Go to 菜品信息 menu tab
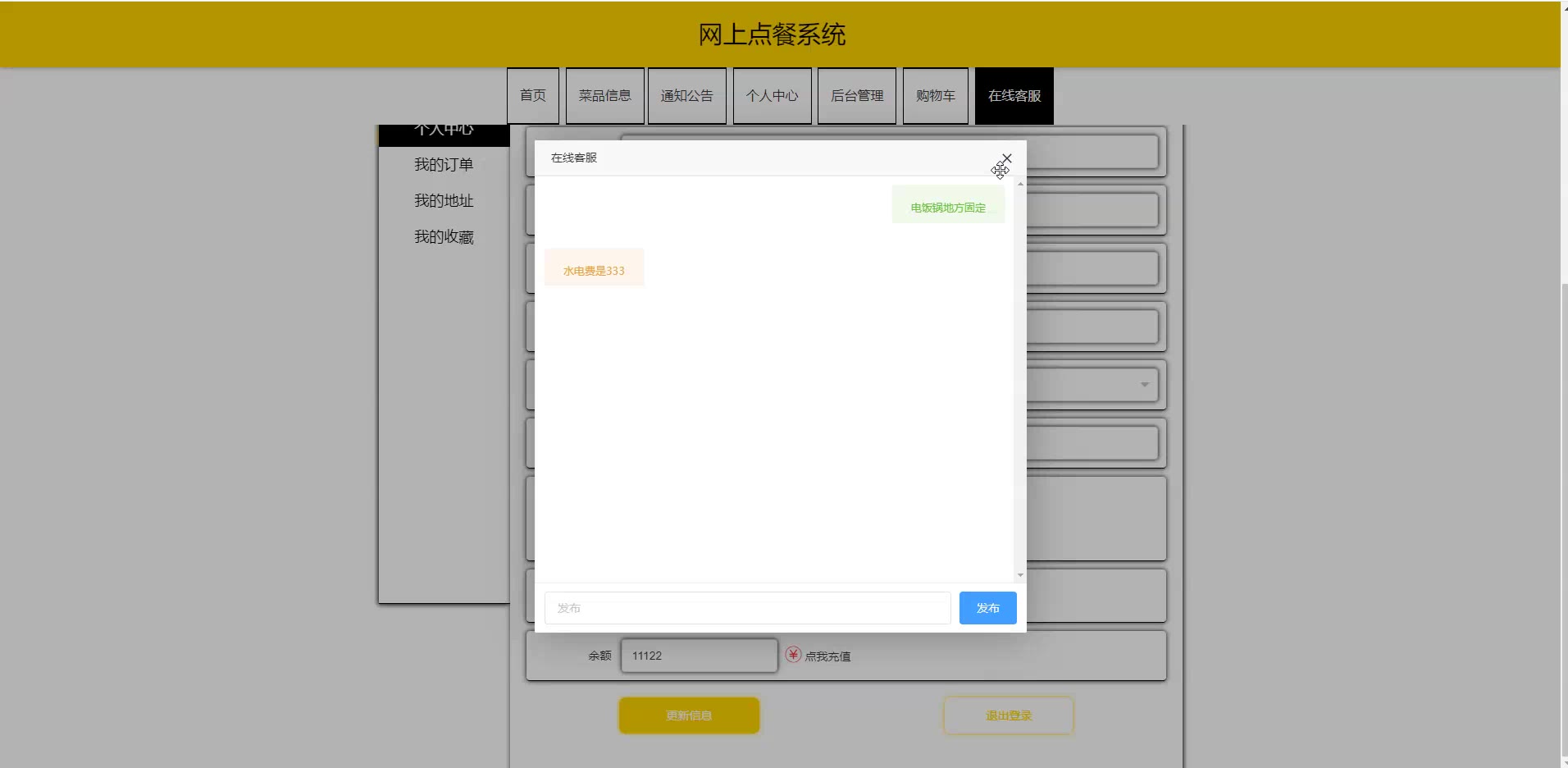 coord(604,96)
